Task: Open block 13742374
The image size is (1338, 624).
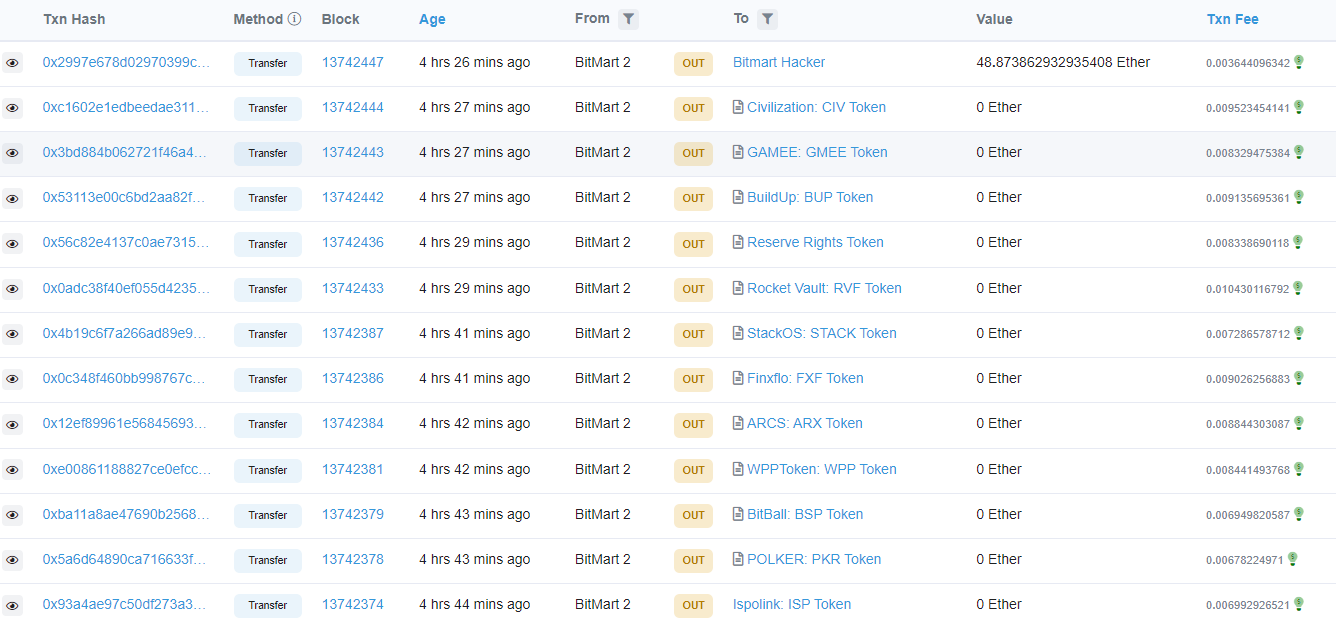Action: (x=352, y=604)
